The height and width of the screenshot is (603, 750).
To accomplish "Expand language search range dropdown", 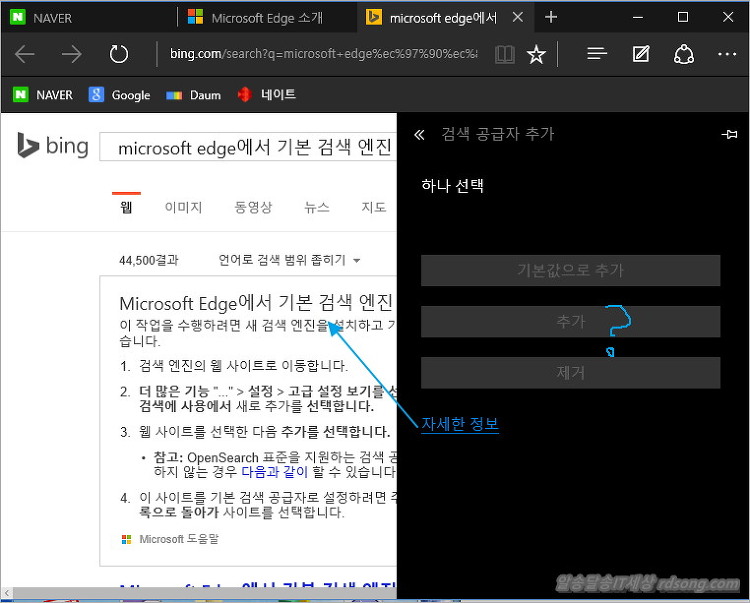I will 290,260.
